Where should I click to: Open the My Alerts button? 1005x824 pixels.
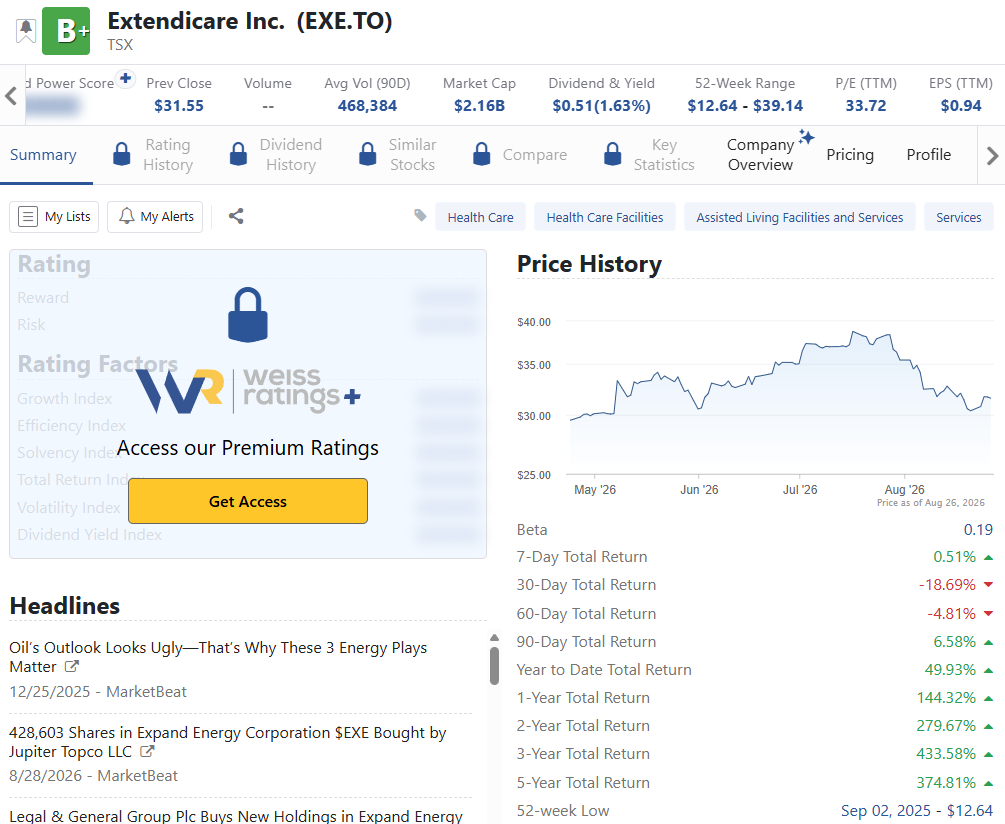tap(155, 217)
